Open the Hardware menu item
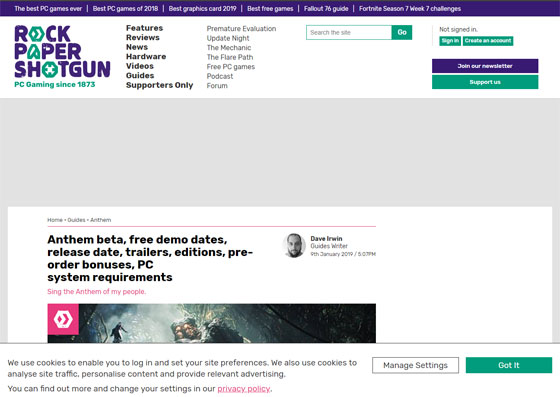 [146, 56]
